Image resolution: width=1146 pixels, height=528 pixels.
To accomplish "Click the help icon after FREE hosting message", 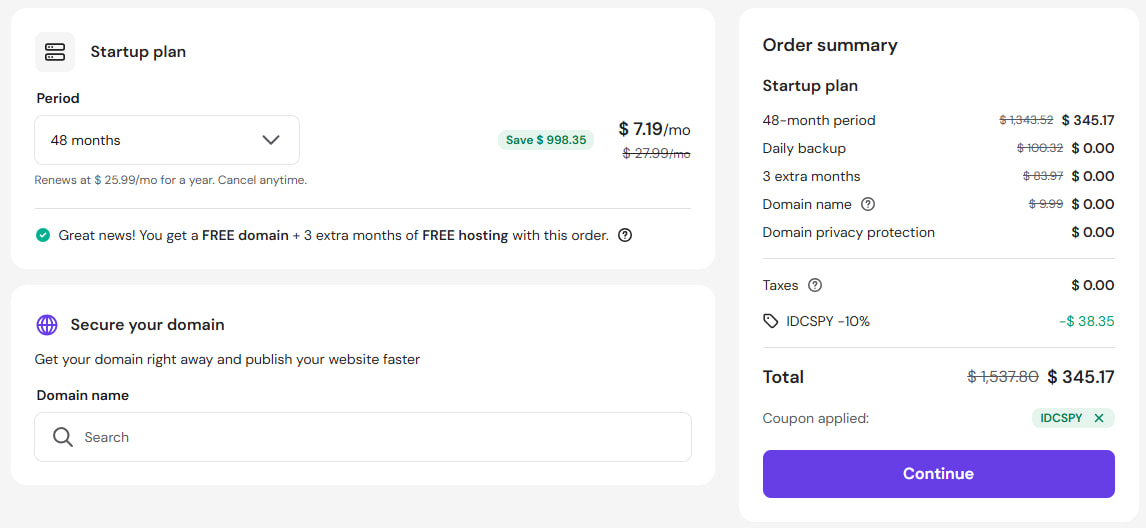I will click(x=625, y=236).
